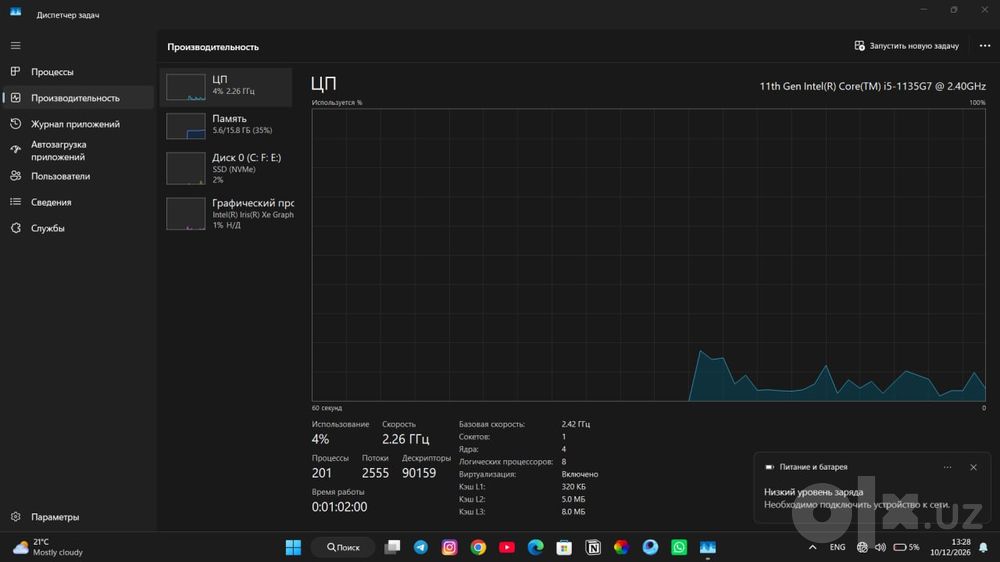This screenshot has width=1000, height=562.
Task: Switch the ENG input language
Action: tap(837, 547)
